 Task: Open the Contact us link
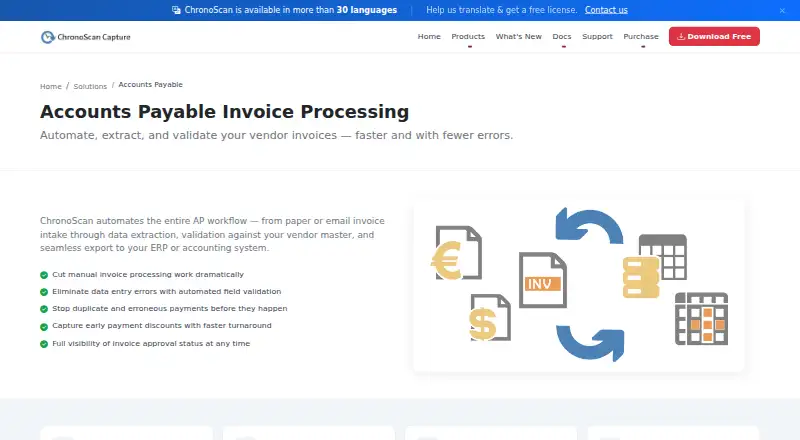(606, 10)
